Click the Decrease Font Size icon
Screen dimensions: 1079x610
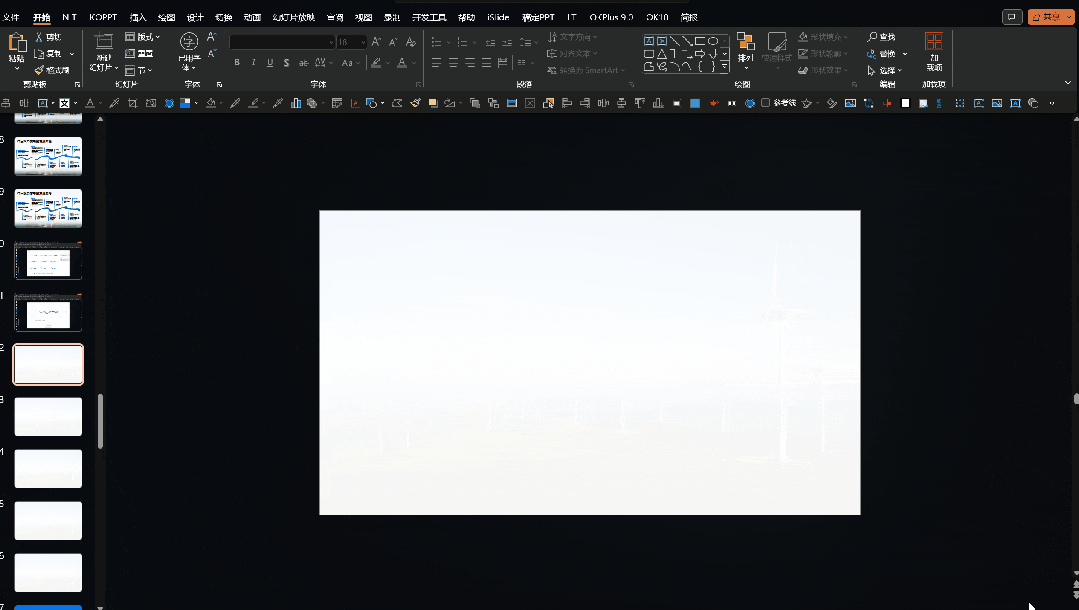coord(393,42)
